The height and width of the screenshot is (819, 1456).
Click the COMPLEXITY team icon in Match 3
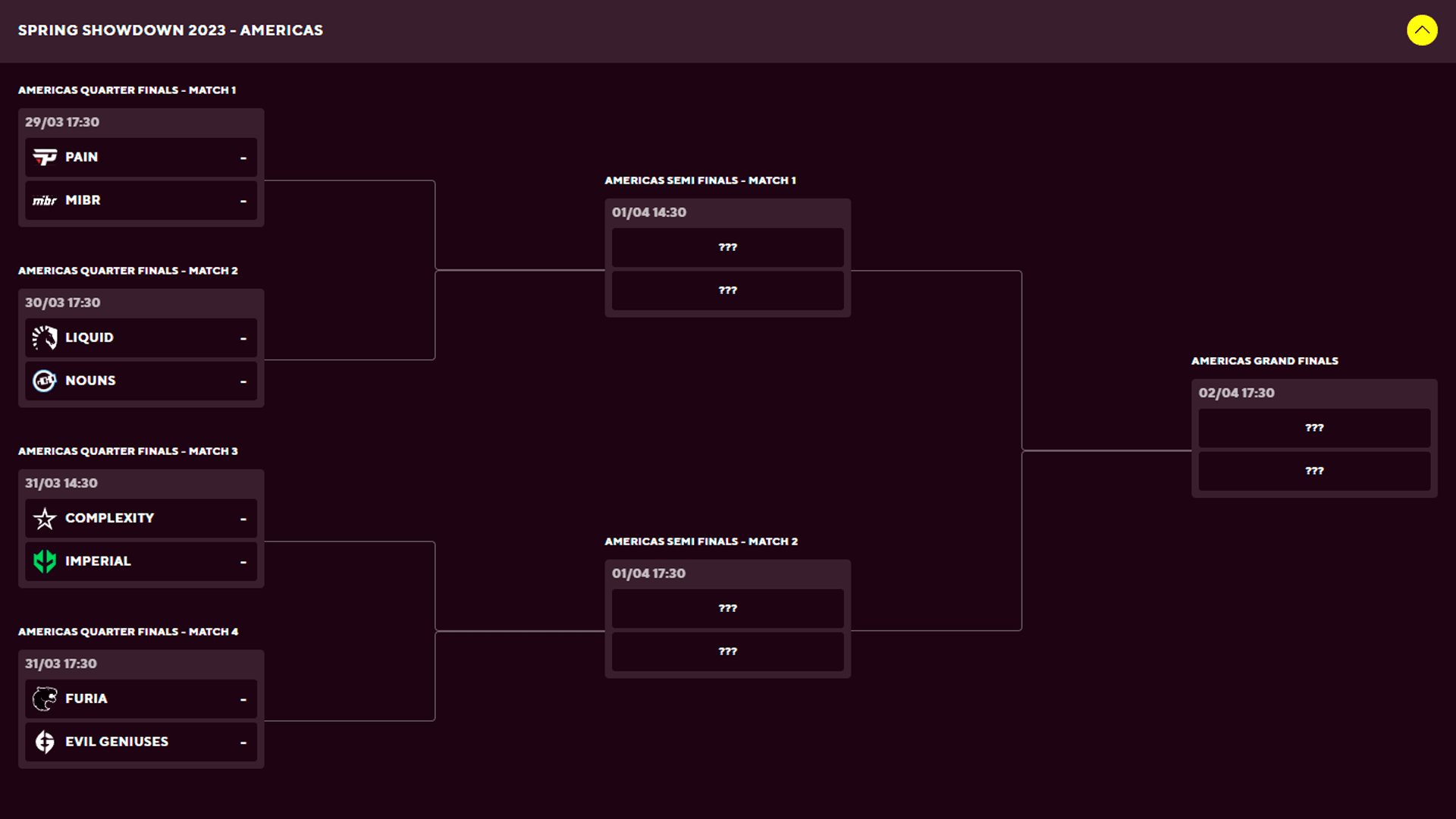44,518
